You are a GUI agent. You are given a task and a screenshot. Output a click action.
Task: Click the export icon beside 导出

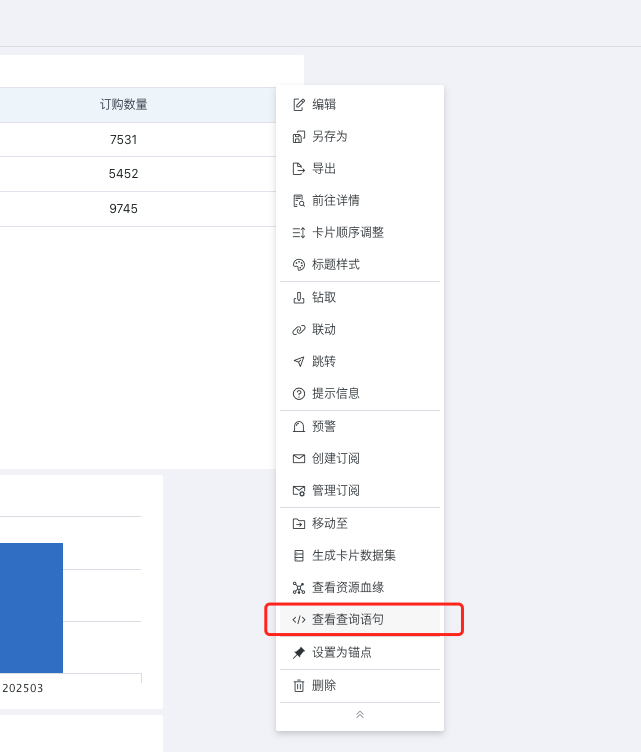click(299, 169)
